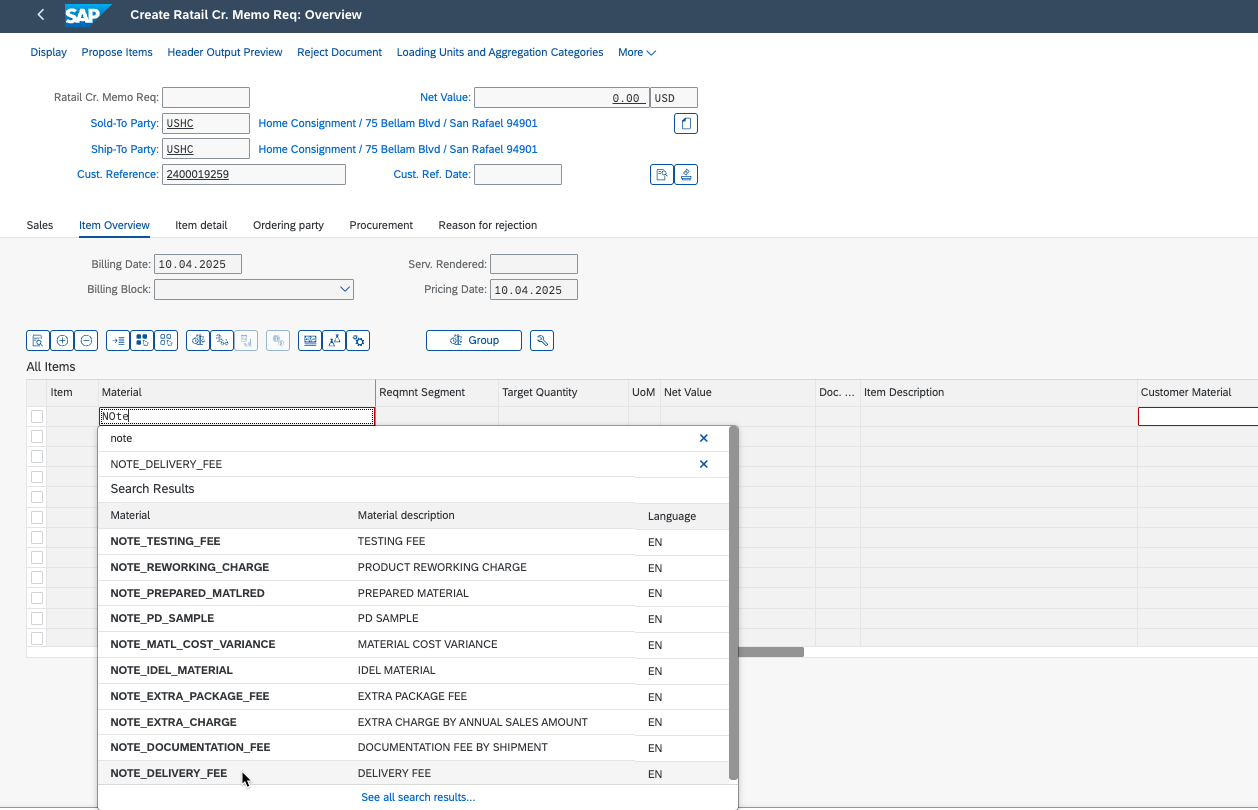Click See all search results link
The image size is (1258, 810).
pyautogui.click(x=418, y=797)
